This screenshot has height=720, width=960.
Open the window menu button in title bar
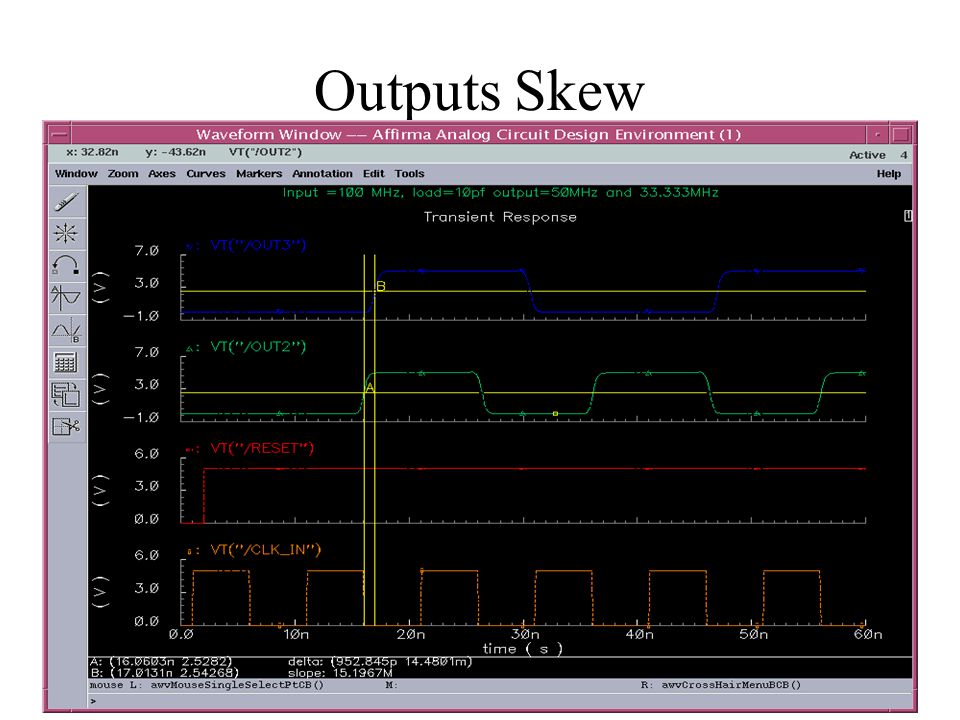[60, 134]
